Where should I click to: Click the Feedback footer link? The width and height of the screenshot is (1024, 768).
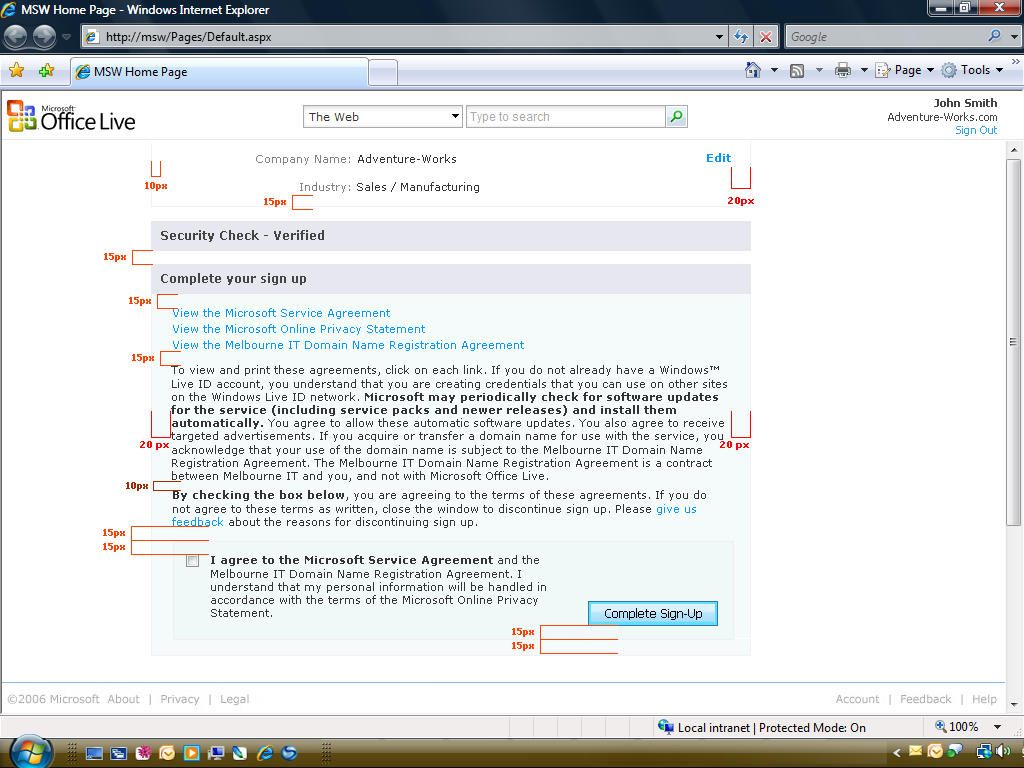pyautogui.click(x=925, y=699)
